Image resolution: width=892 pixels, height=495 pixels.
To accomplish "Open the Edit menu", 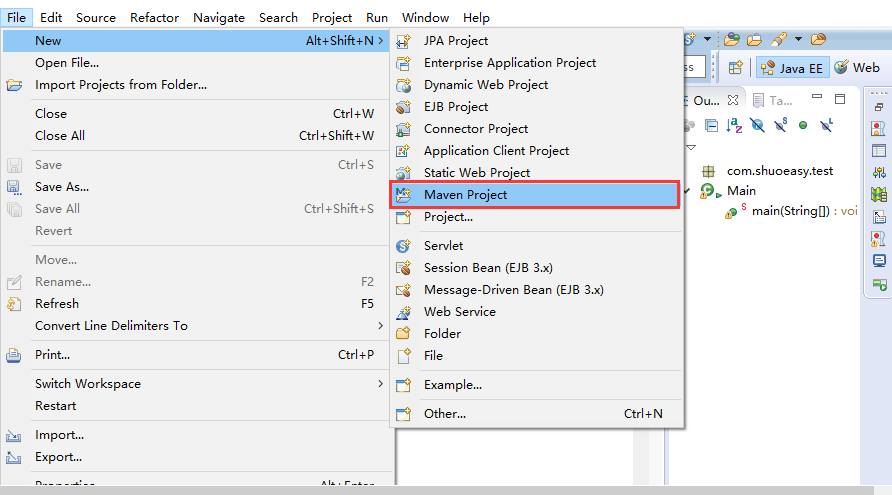I will click(51, 18).
